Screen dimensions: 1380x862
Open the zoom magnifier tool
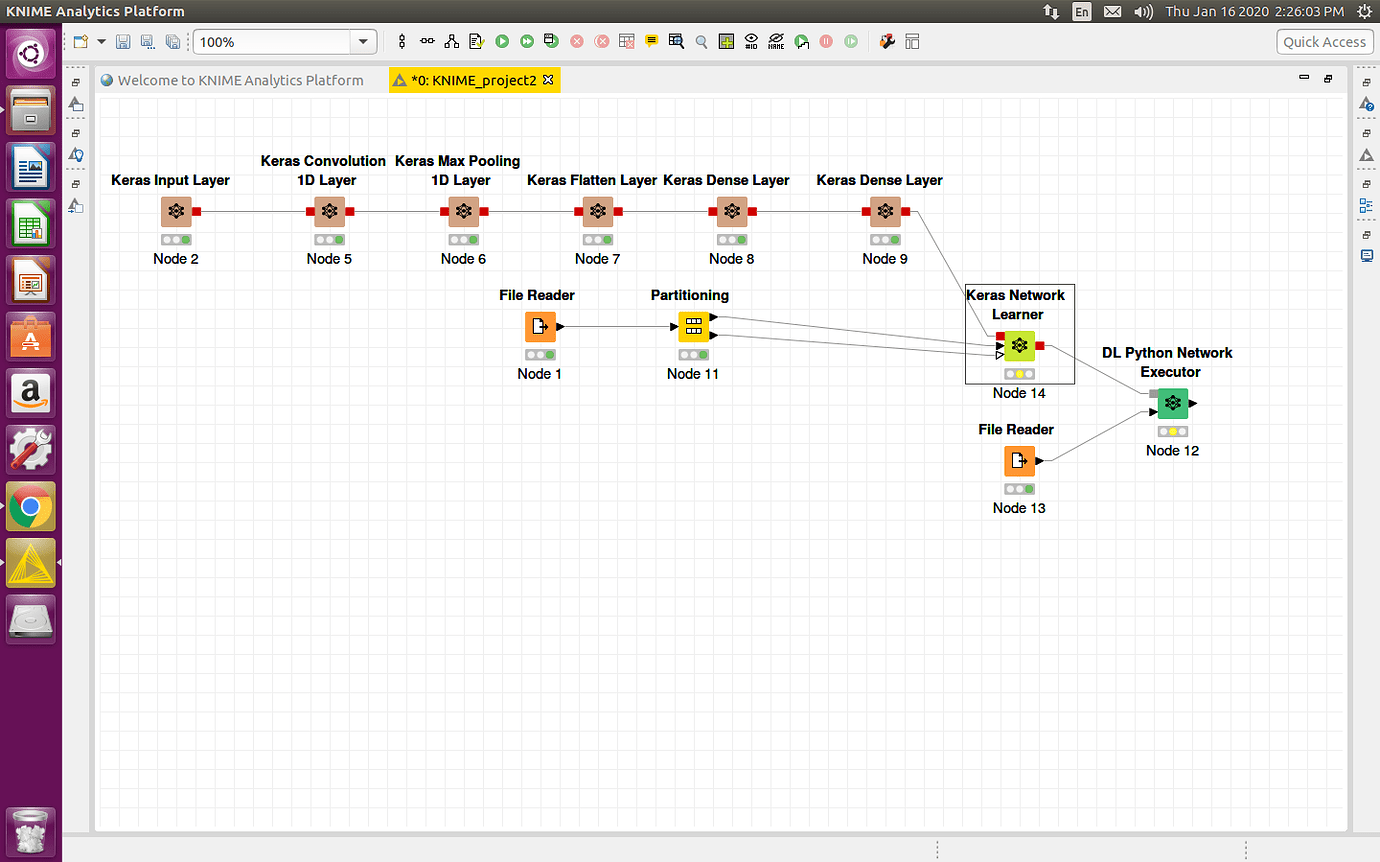[x=701, y=41]
